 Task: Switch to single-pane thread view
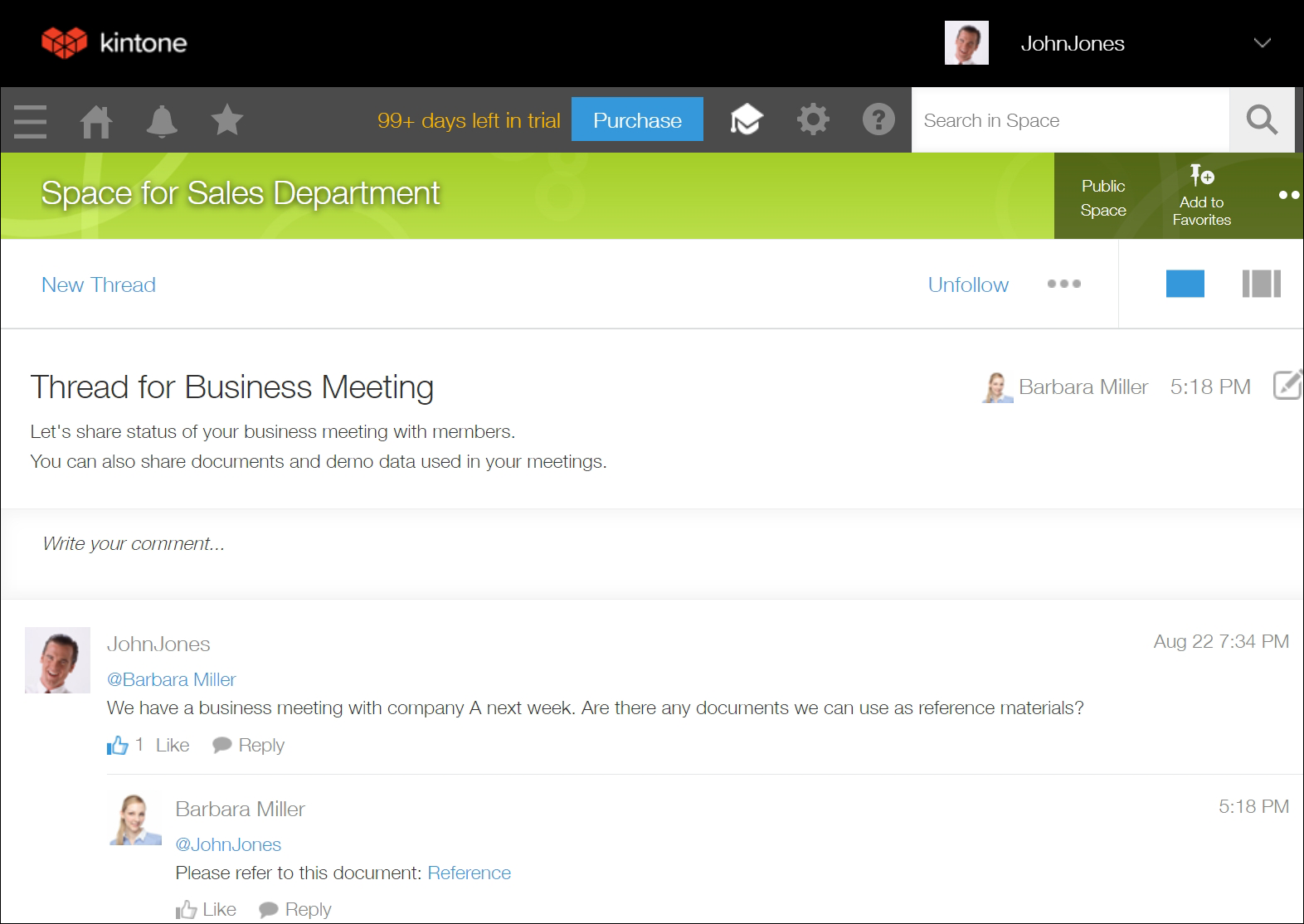pos(1185,284)
